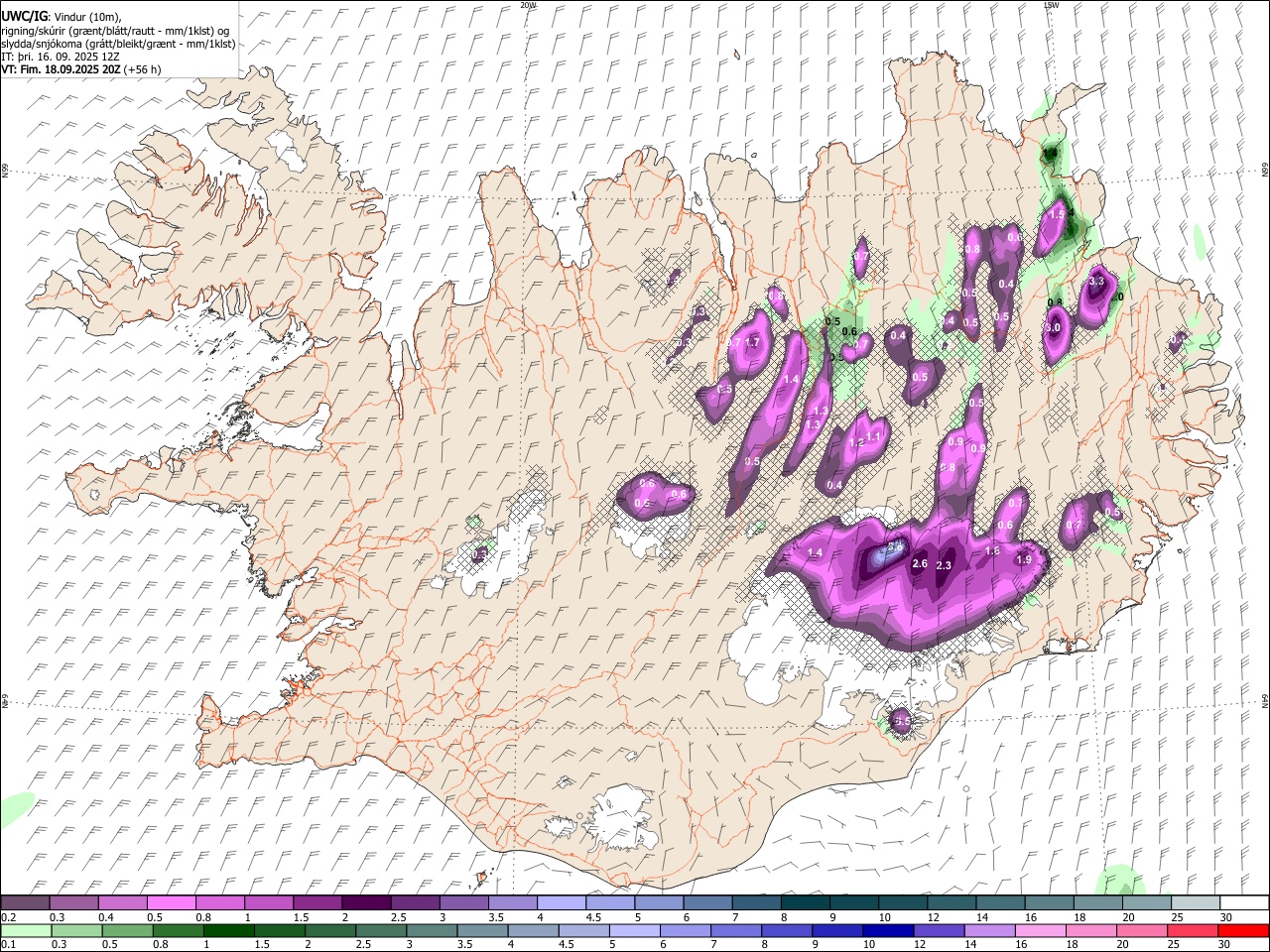Select the '1.9' value on the map

click(x=1025, y=559)
